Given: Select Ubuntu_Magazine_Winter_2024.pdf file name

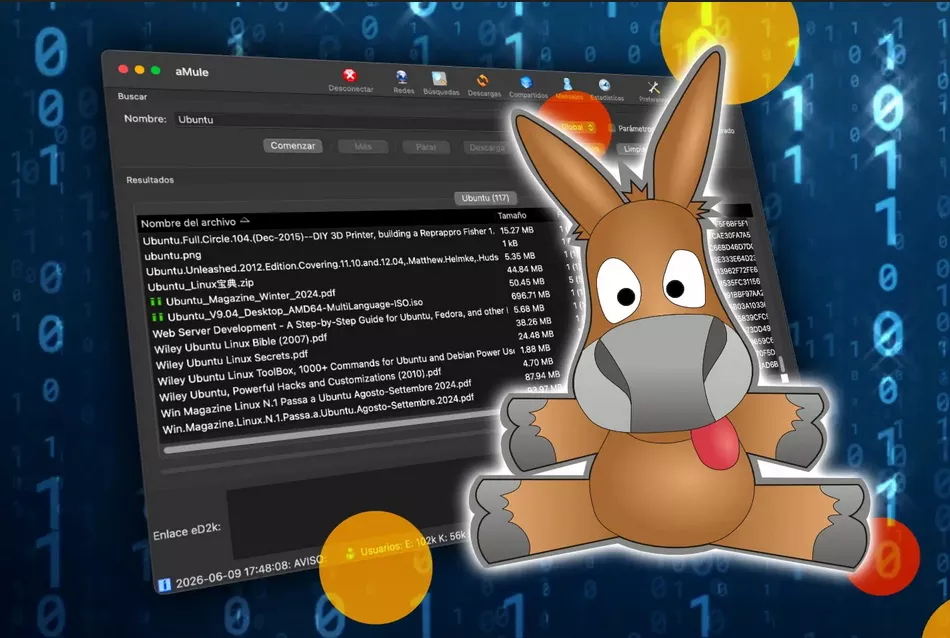Looking at the screenshot, I should [251, 297].
